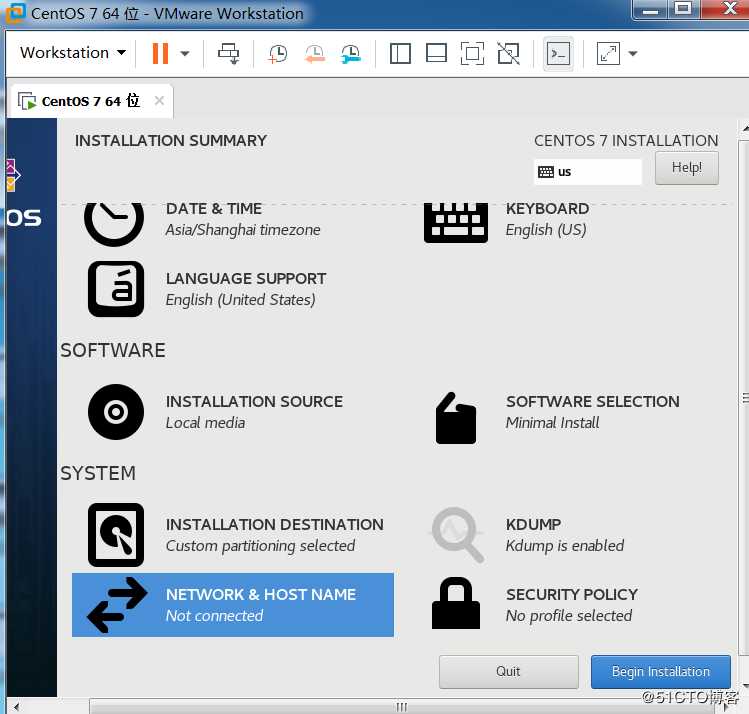Open the Workstation menu dropdown

(x=73, y=53)
